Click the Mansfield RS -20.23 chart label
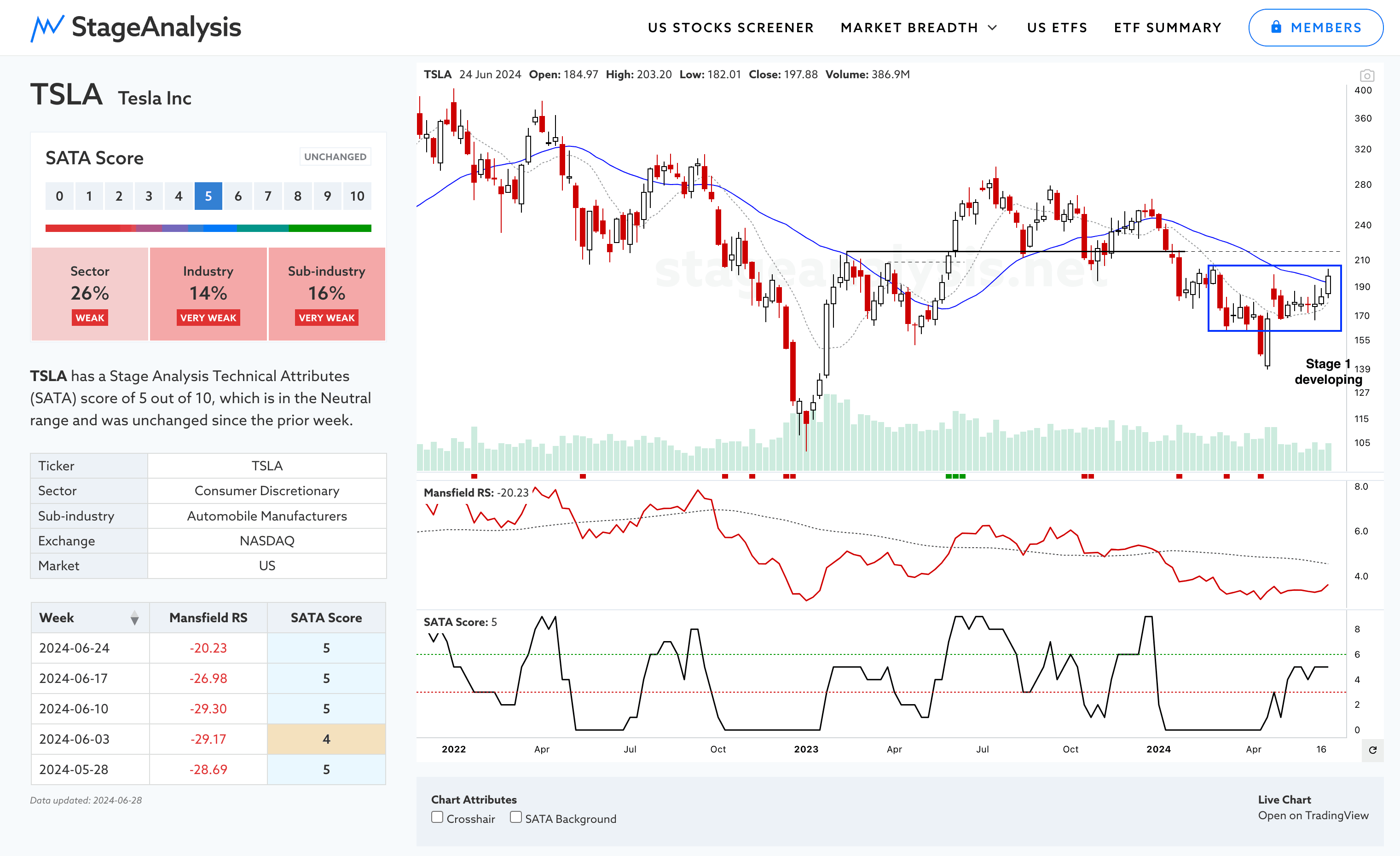 (x=475, y=492)
